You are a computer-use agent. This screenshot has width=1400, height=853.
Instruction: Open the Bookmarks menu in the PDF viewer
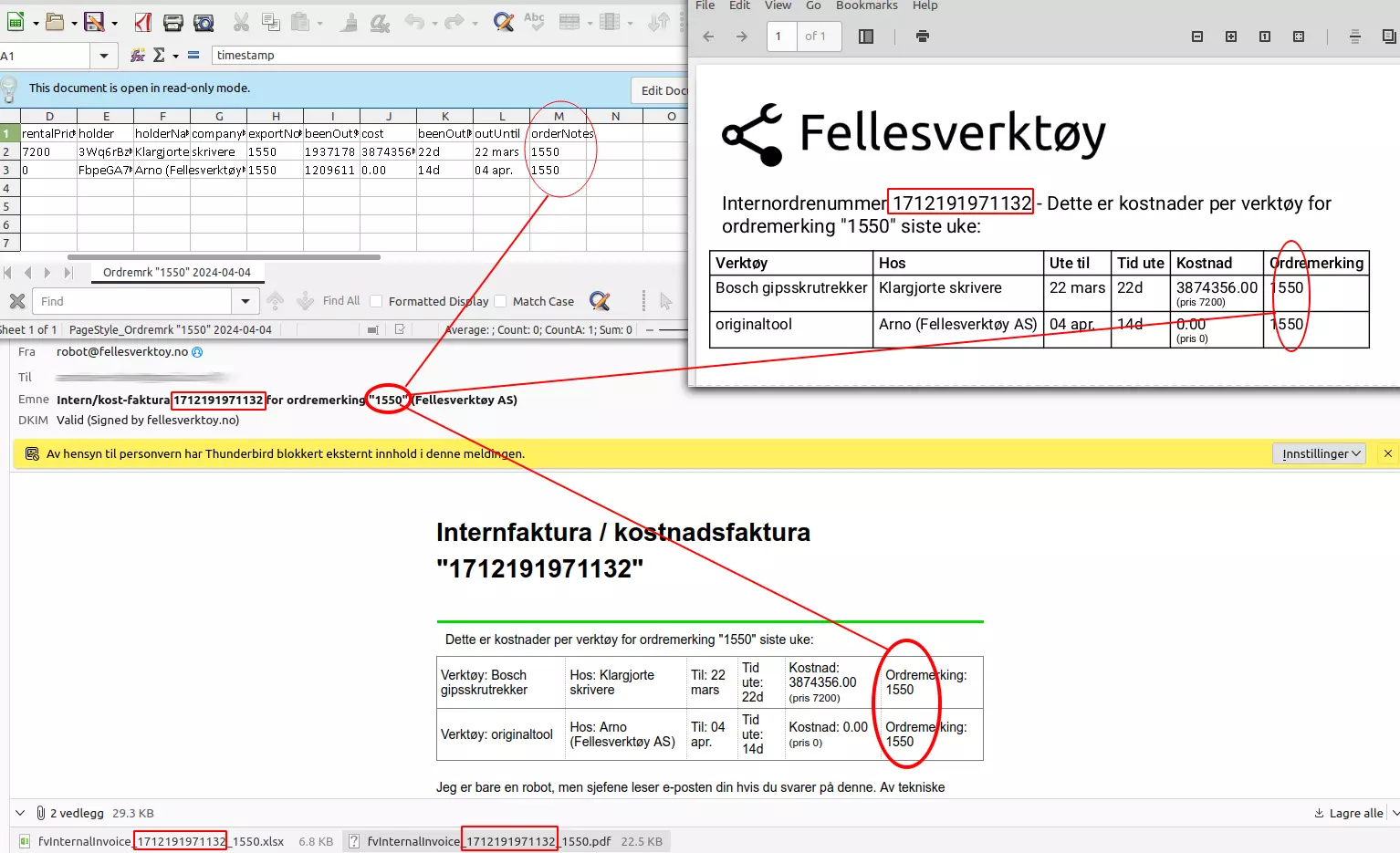(x=866, y=5)
